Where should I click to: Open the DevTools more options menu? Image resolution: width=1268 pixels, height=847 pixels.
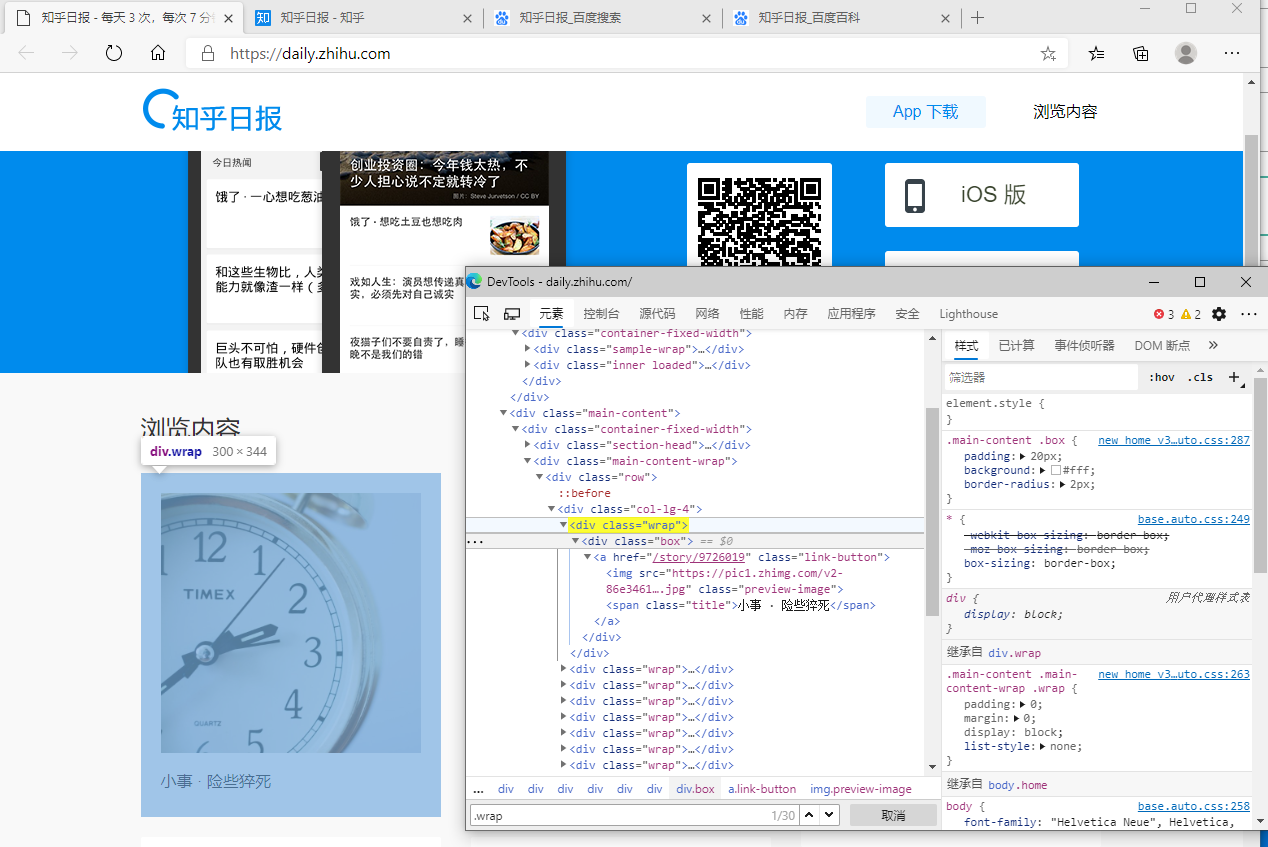point(1248,314)
